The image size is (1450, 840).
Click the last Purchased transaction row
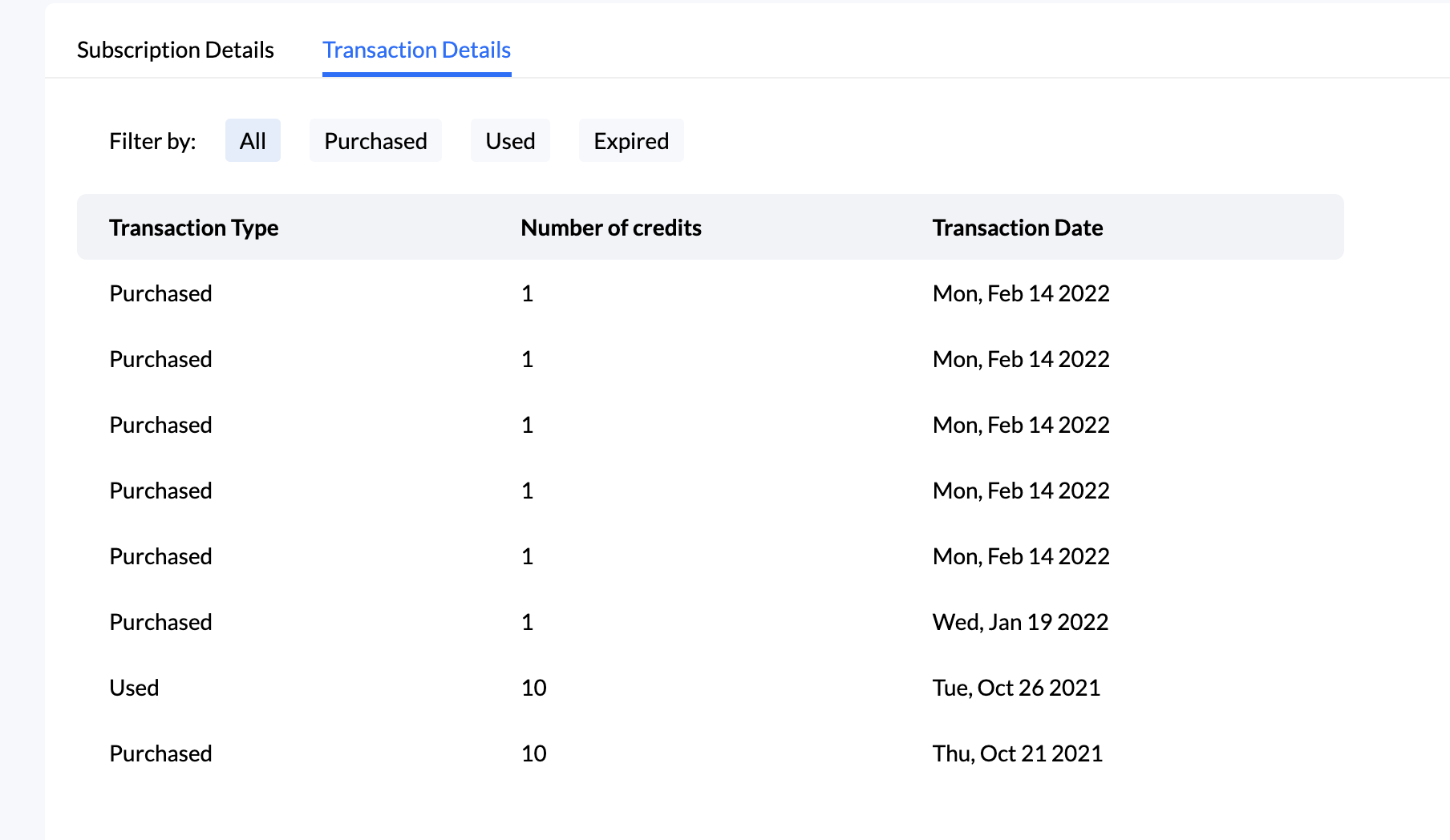(x=160, y=753)
